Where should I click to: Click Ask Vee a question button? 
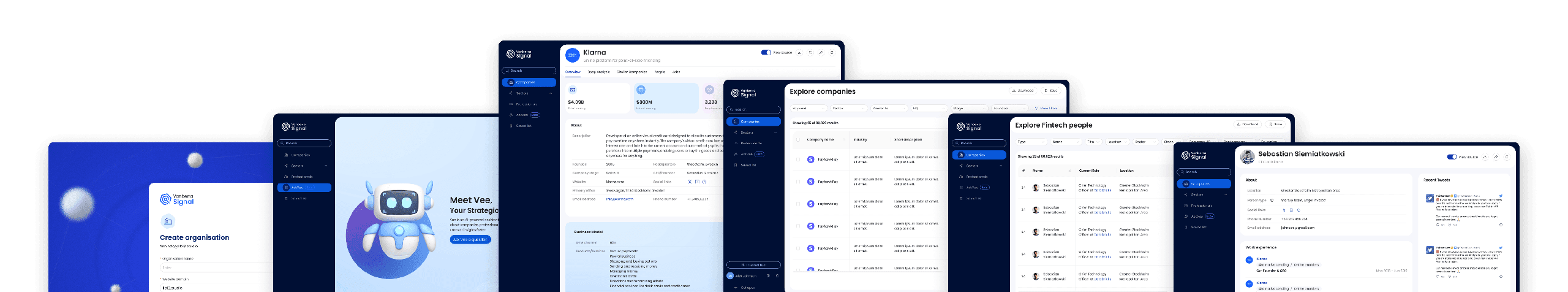(470, 240)
